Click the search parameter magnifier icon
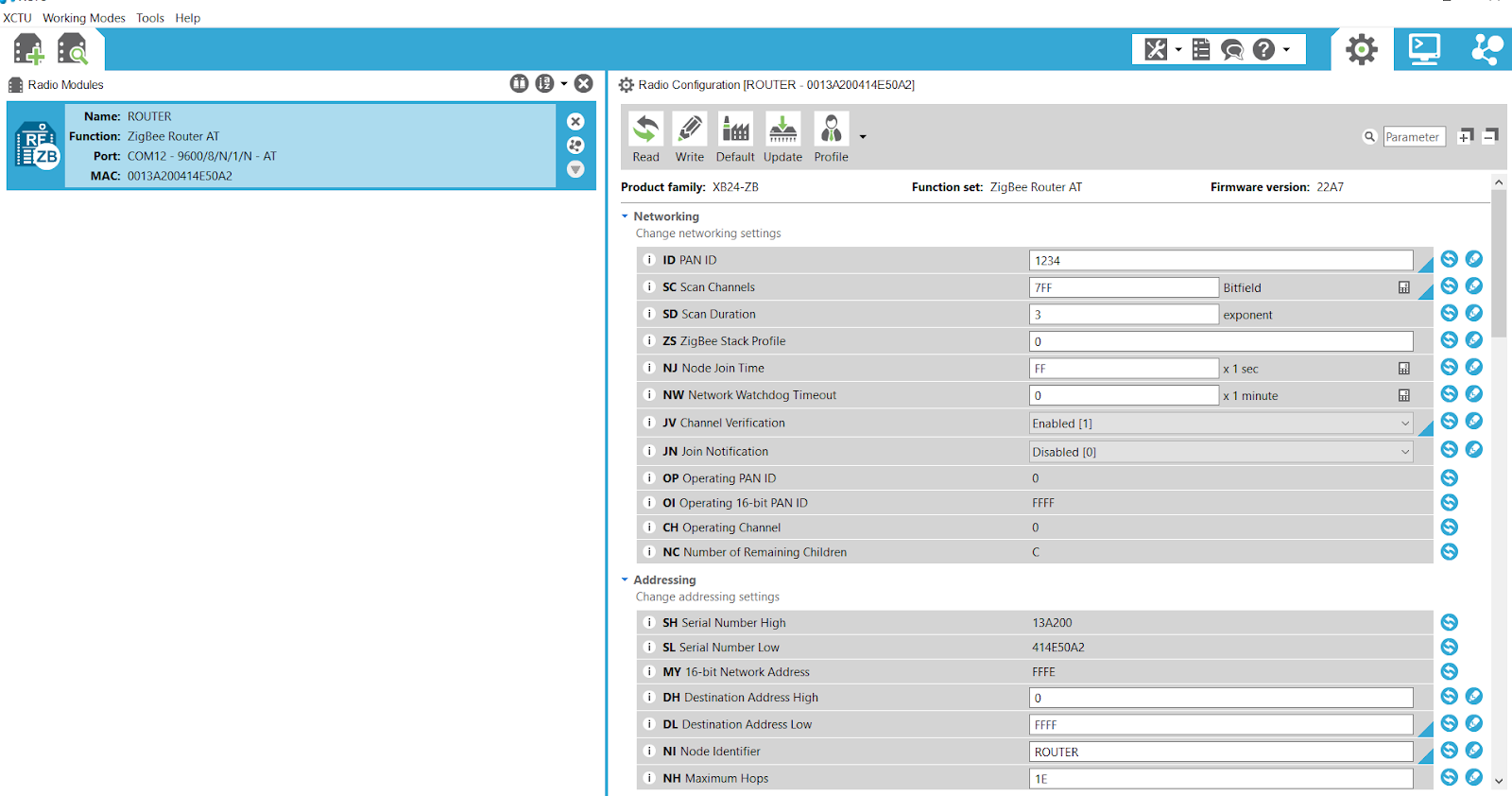1512x796 pixels. click(x=1369, y=137)
